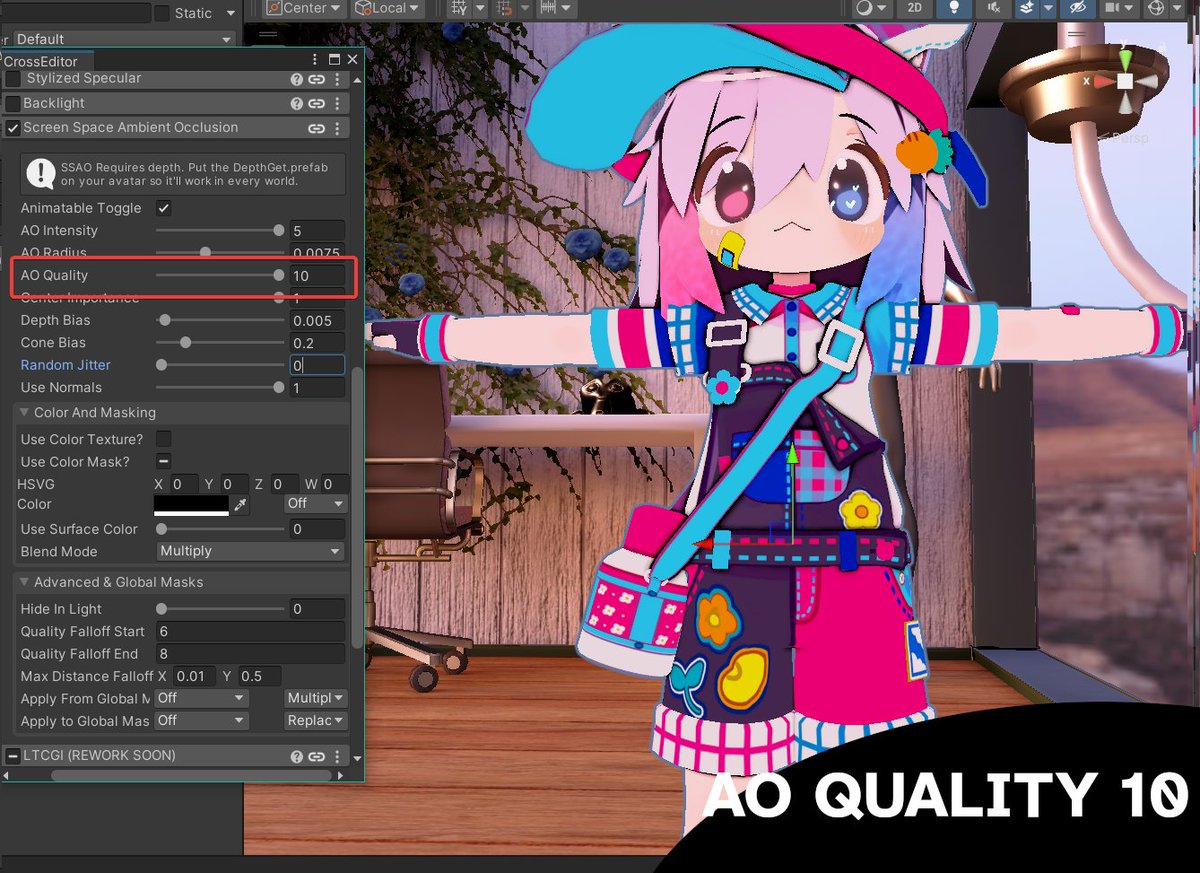The height and width of the screenshot is (873, 1200).
Task: Click the link icon on Stylized Specular
Action: pyautogui.click(x=316, y=79)
